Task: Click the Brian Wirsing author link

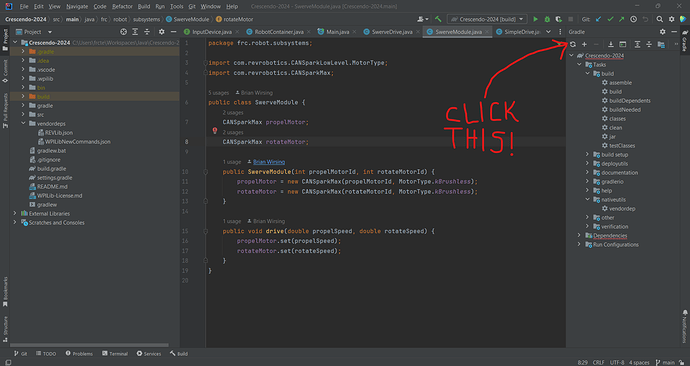Action: tap(269, 162)
